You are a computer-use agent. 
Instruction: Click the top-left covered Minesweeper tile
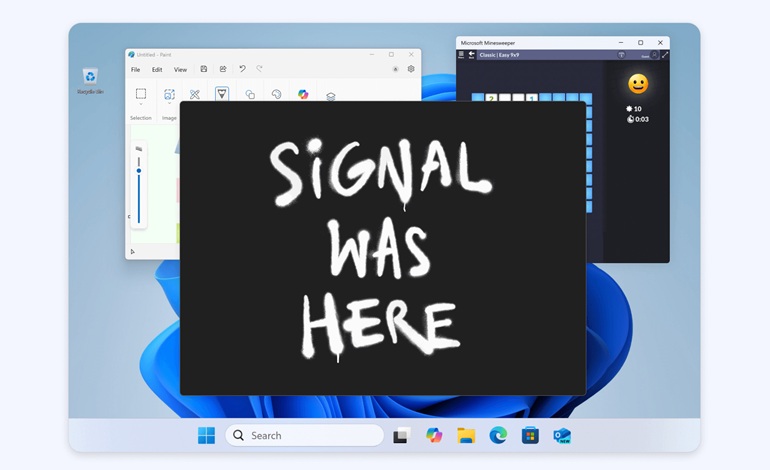pyautogui.click(x=478, y=97)
